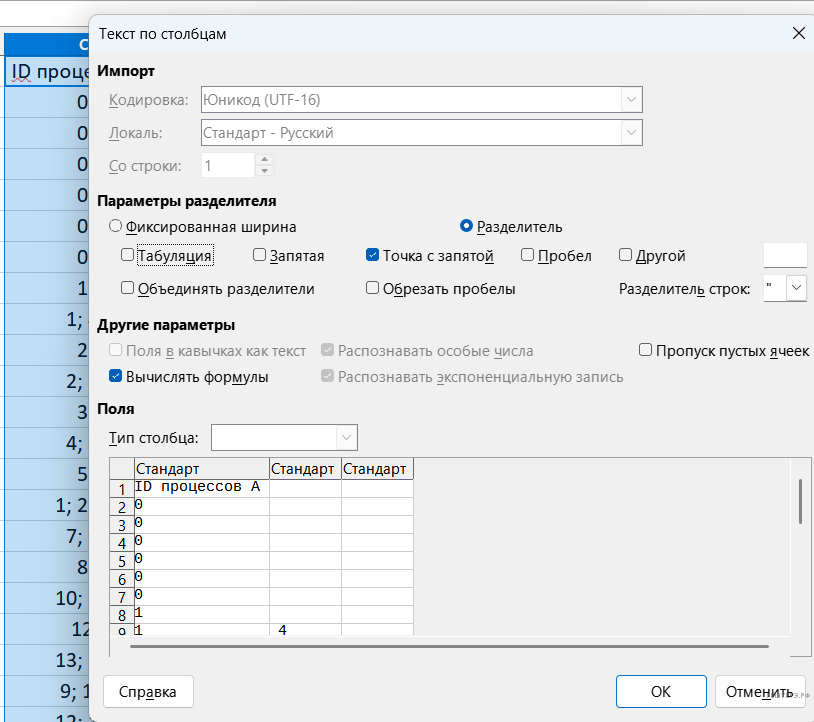Click the custom separator text field
The image size is (814, 722).
click(784, 256)
